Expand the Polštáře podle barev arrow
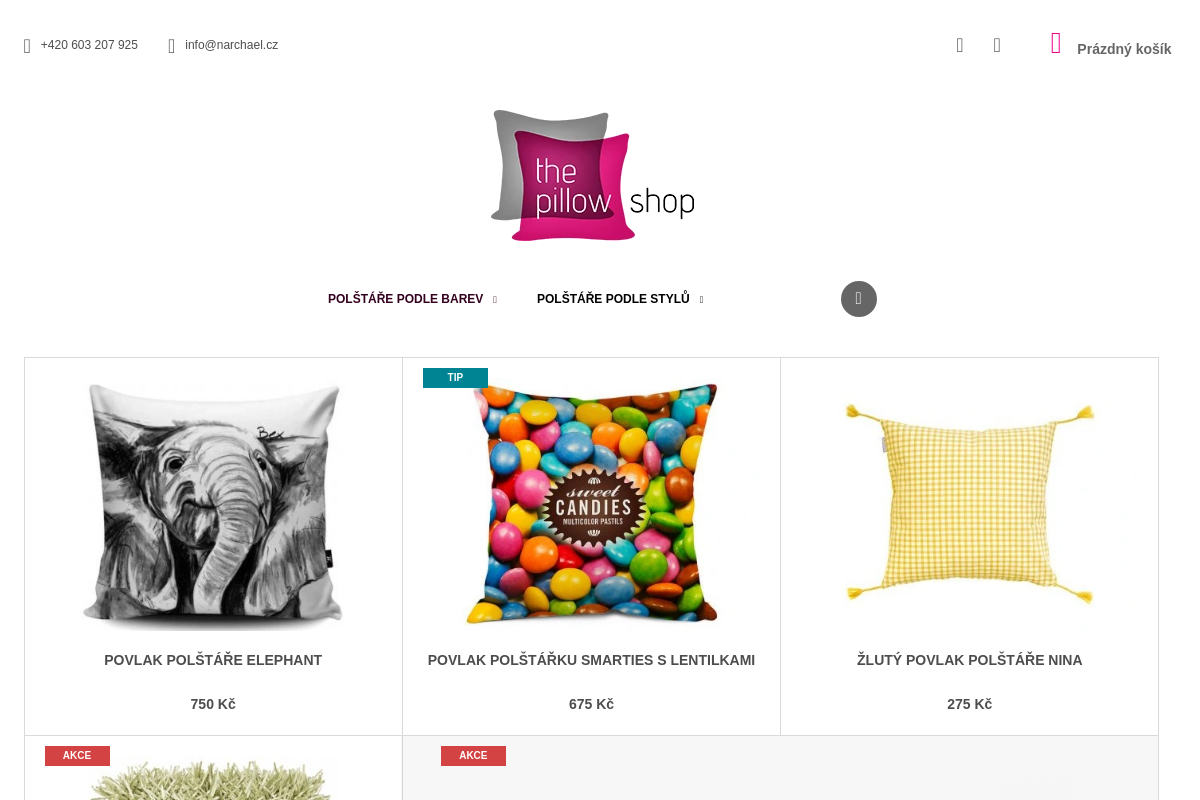This screenshot has height=800, width=1200. 494,300
